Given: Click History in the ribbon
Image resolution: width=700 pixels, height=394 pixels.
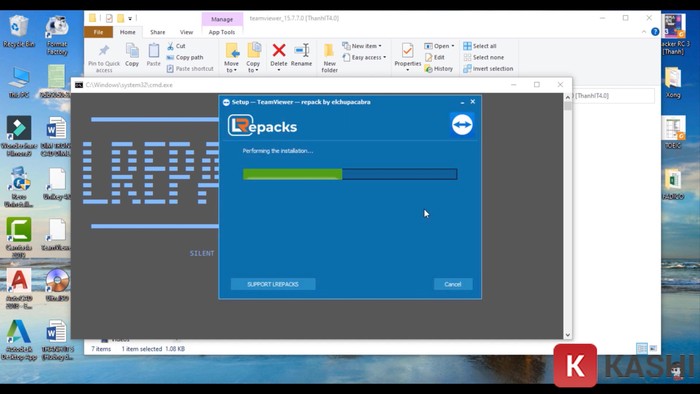Looking at the screenshot, I should click(x=439, y=69).
